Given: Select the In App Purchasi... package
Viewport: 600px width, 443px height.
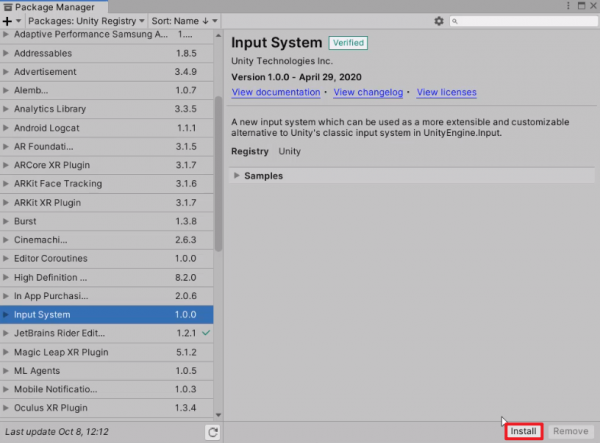Looking at the screenshot, I should click(x=107, y=296).
